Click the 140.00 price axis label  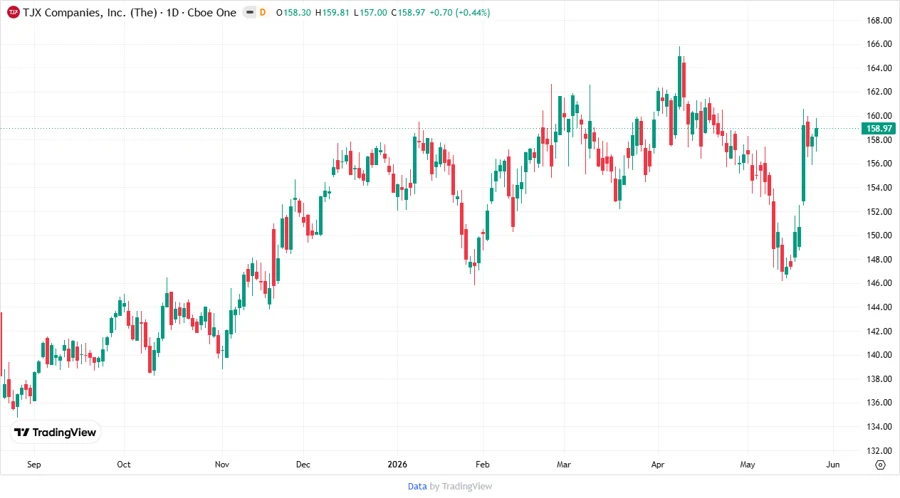(879, 355)
